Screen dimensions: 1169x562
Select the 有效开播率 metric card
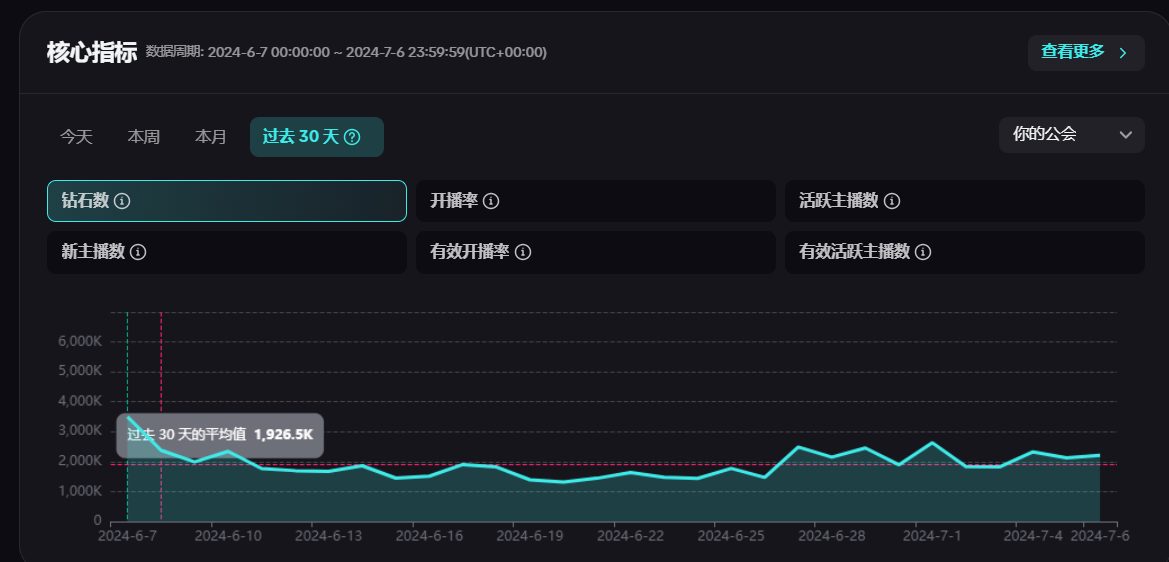596,252
